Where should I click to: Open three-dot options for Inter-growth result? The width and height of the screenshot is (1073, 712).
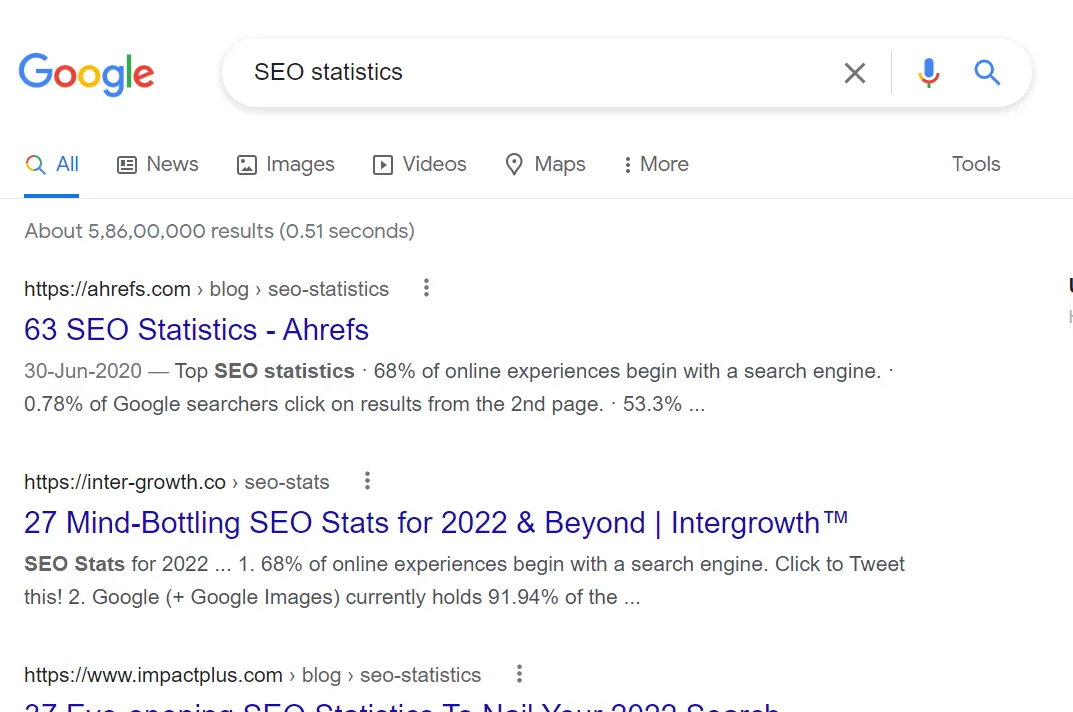coord(367,481)
